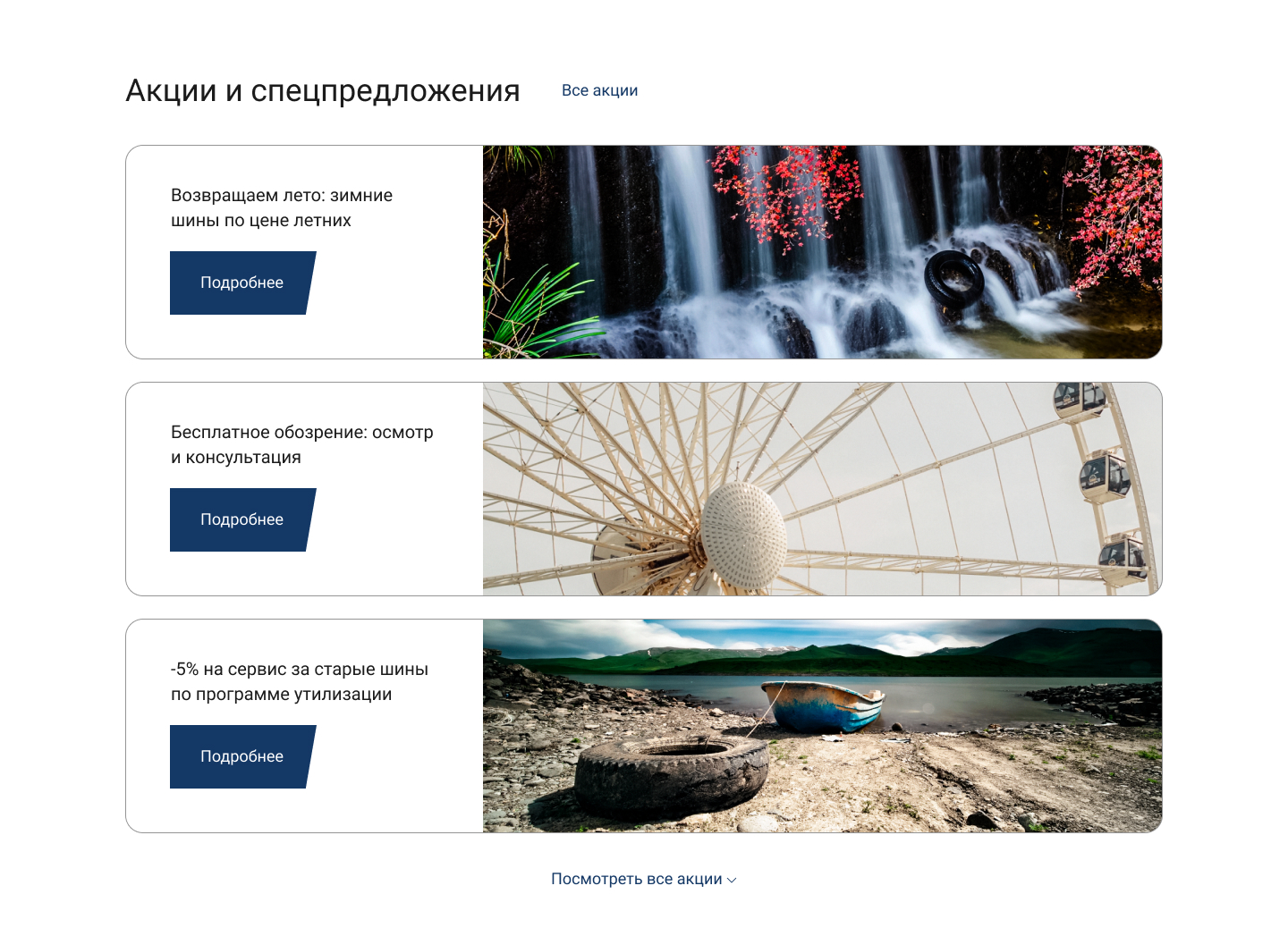Open the 'Все акции' link near heading
1288x928 pixels.
pos(599,90)
